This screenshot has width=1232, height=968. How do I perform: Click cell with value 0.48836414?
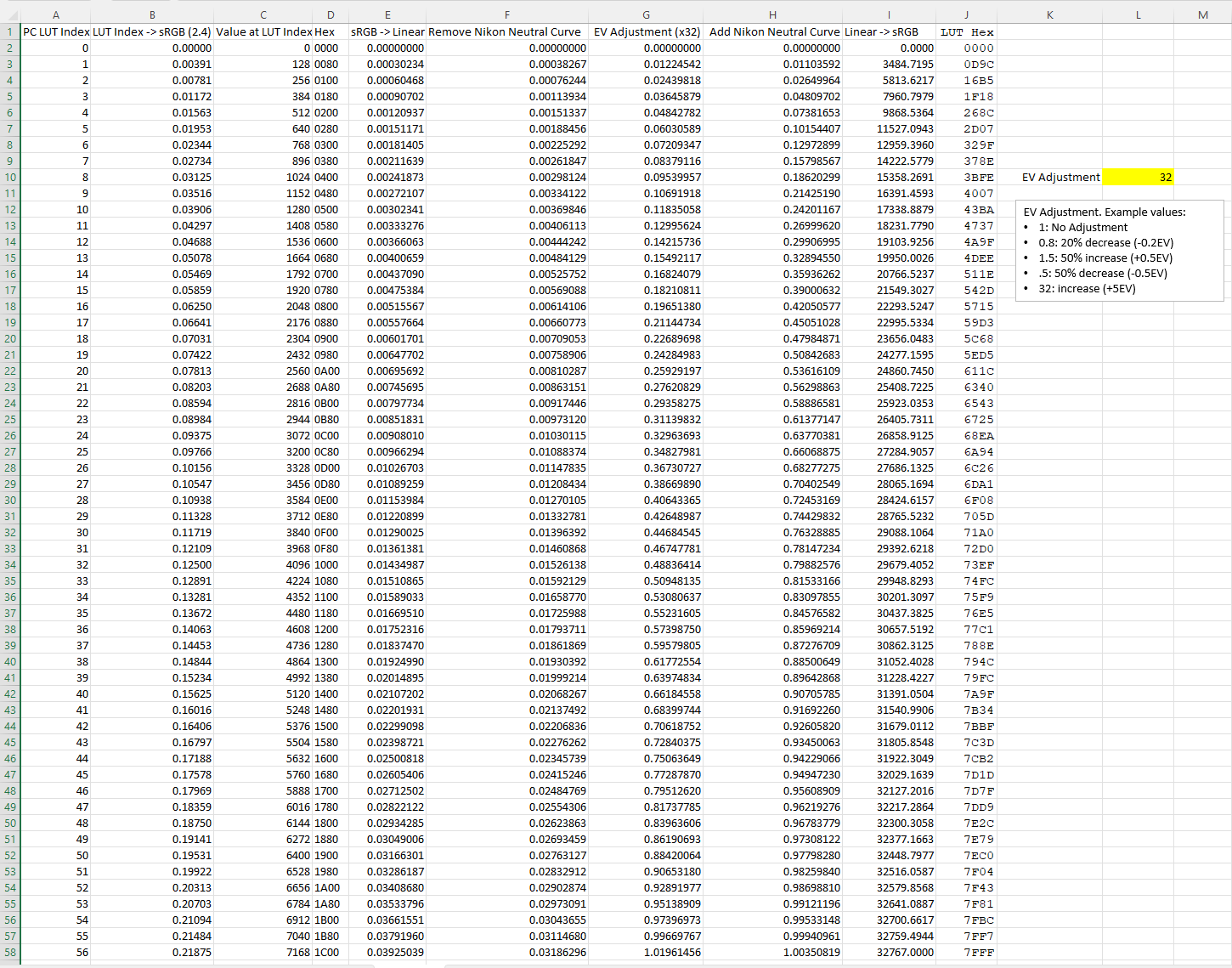coord(646,564)
